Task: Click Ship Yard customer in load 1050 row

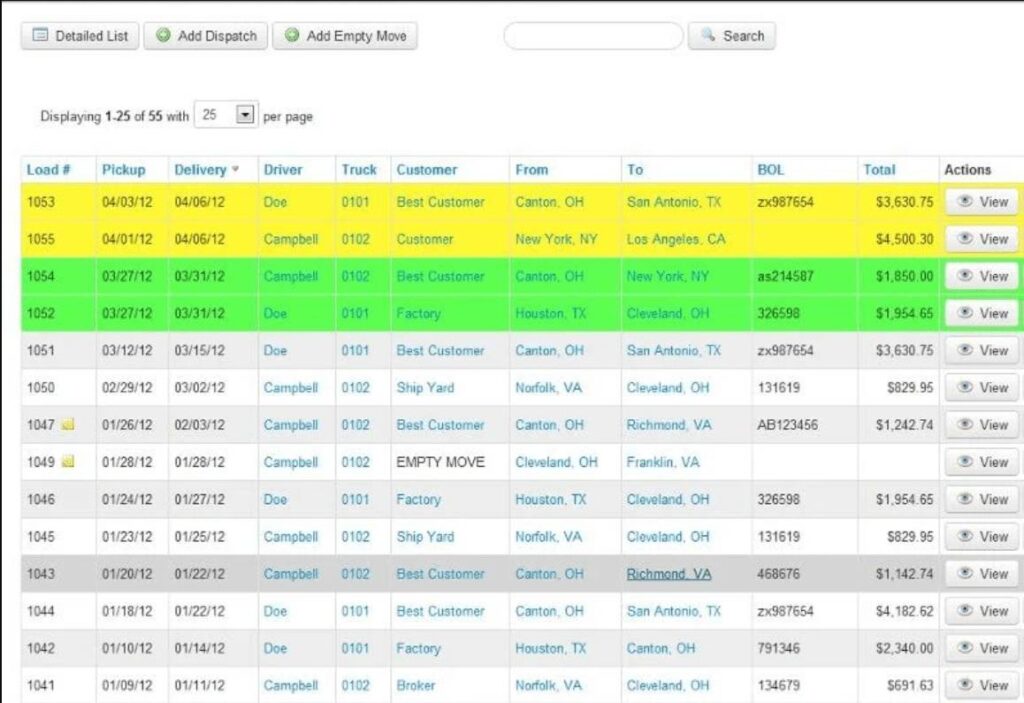Action: click(425, 388)
